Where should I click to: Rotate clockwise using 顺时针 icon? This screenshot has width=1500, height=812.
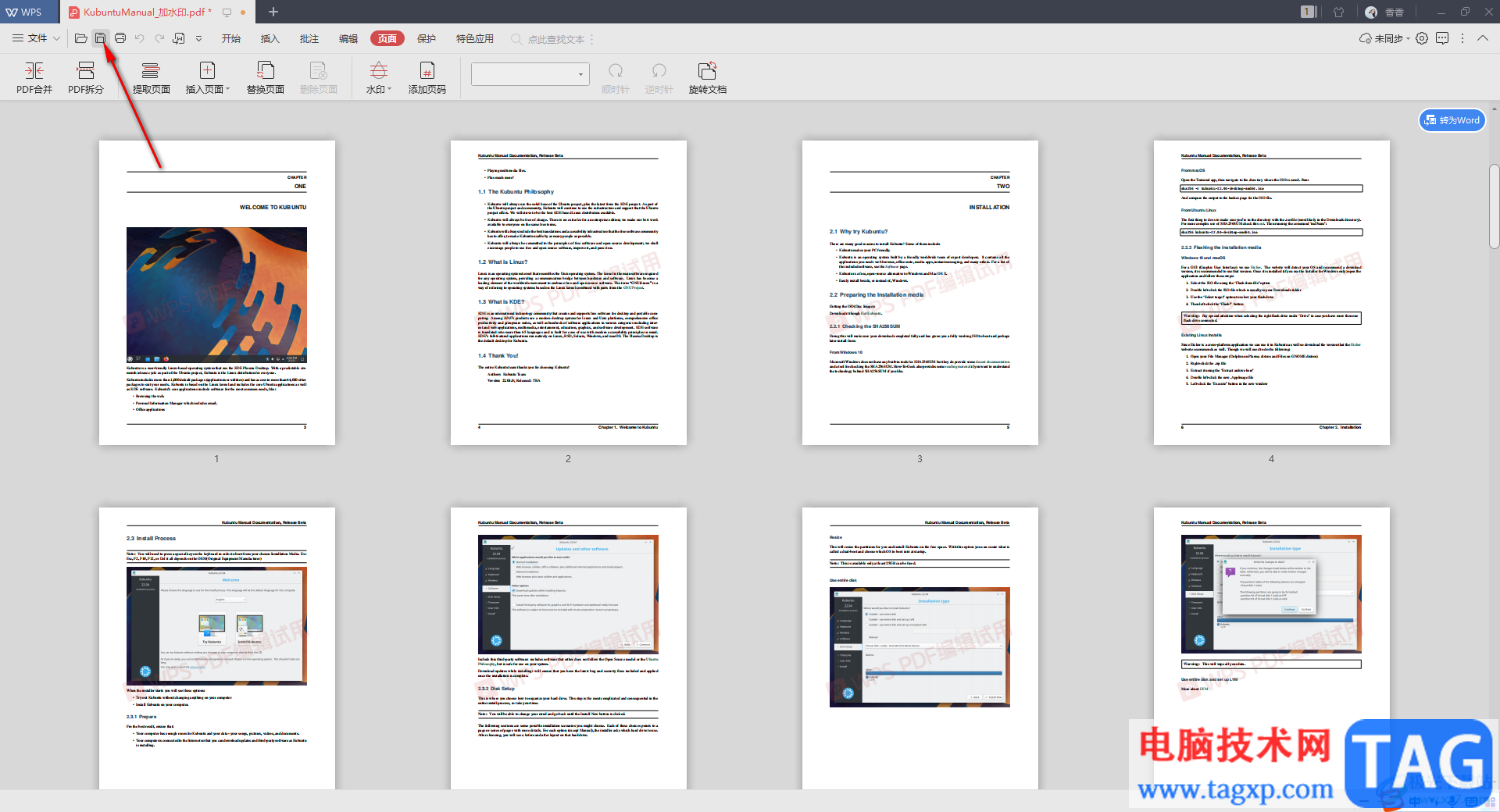616,71
